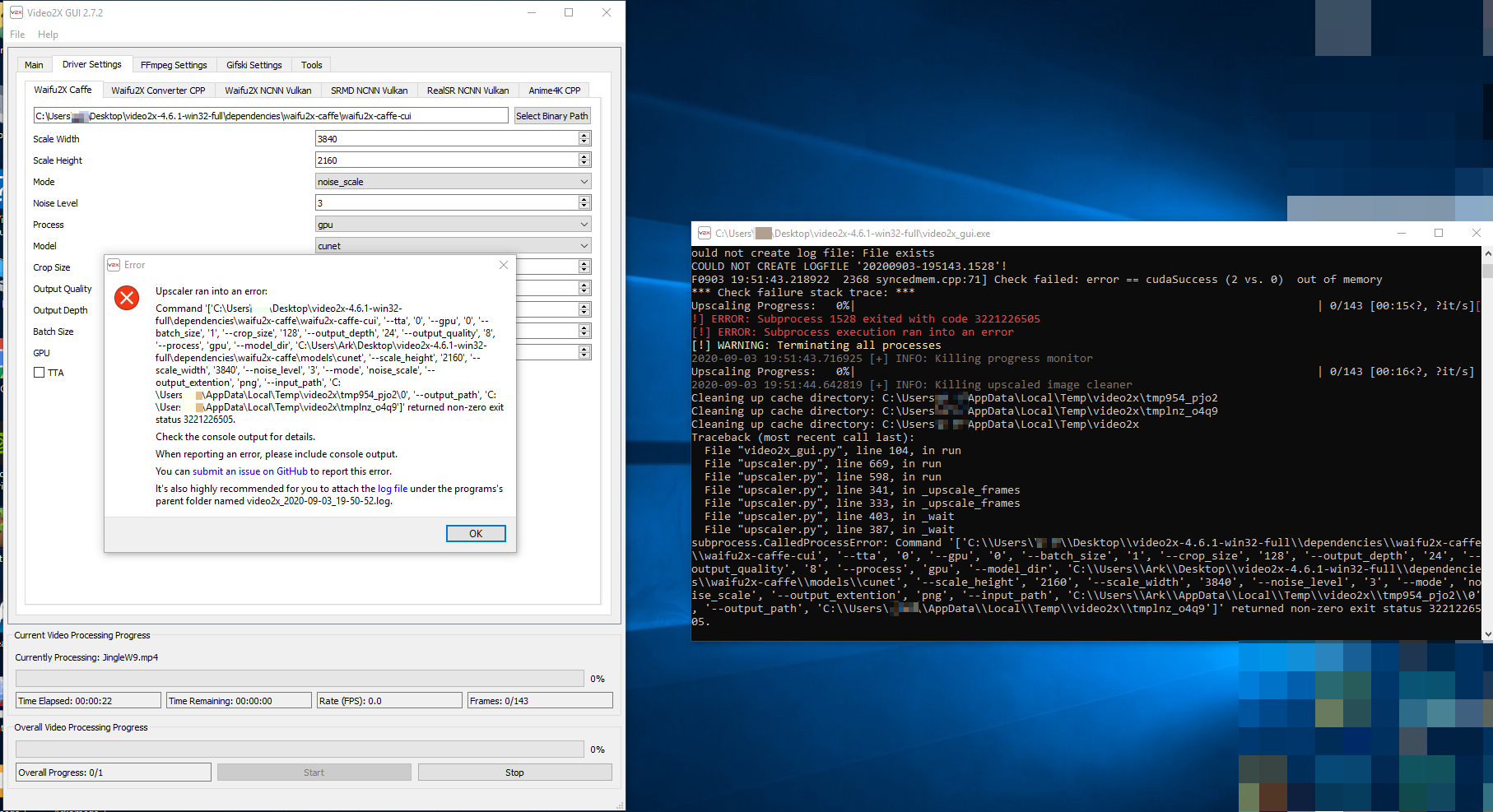Viewport: 1493px width, 812px height.
Task: Switch to the Main tab
Action: 34,65
